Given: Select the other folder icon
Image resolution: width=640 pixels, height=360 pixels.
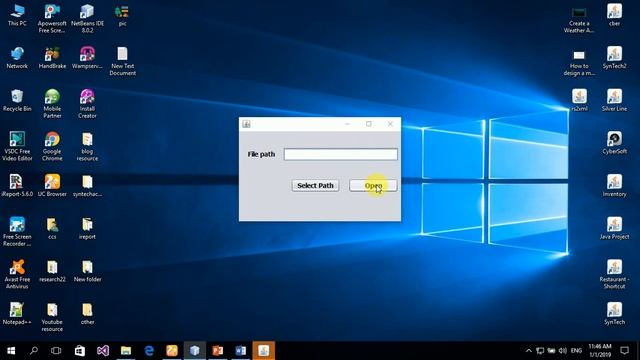Looking at the screenshot, I should pyautogui.click(x=87, y=314).
